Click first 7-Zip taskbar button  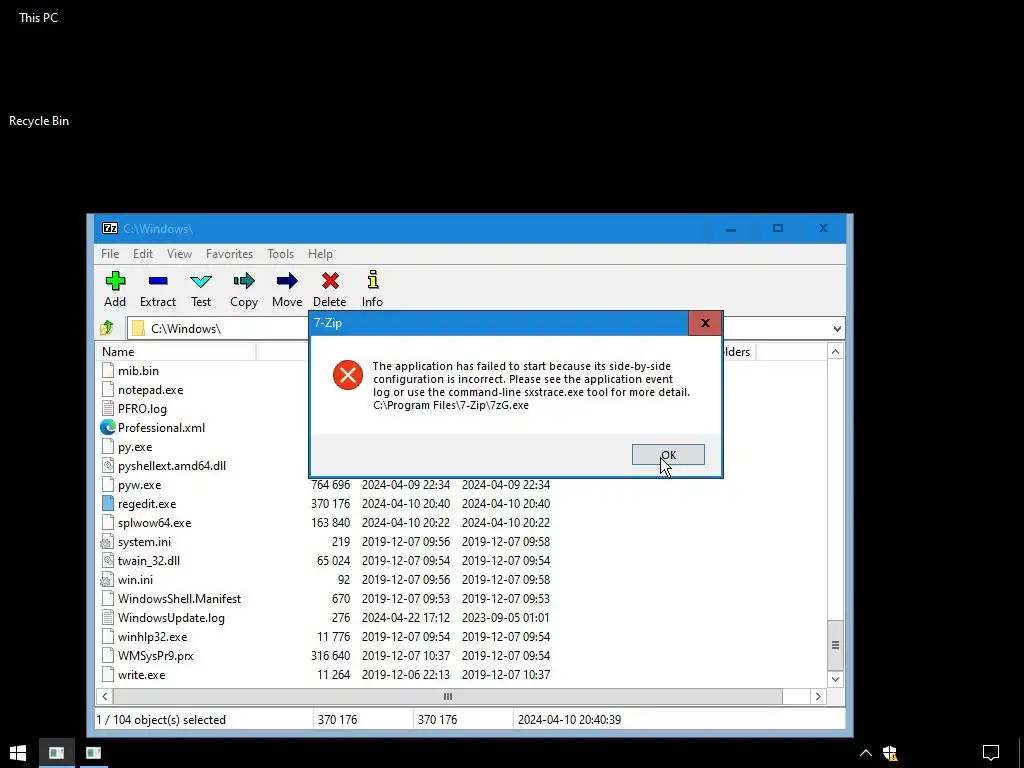click(x=56, y=752)
